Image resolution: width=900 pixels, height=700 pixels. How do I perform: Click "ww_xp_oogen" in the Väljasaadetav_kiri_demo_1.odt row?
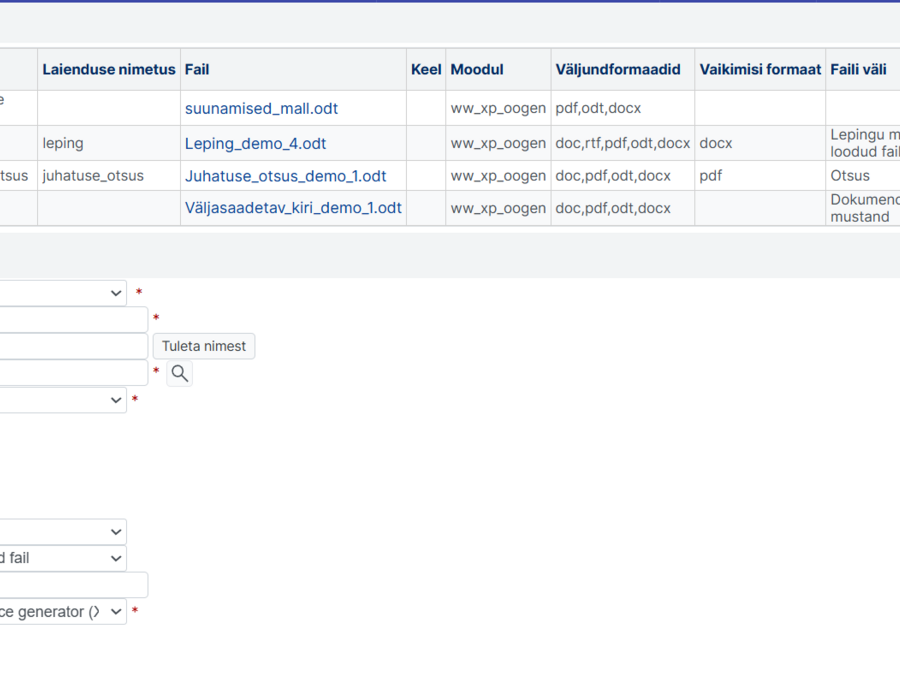[498, 208]
